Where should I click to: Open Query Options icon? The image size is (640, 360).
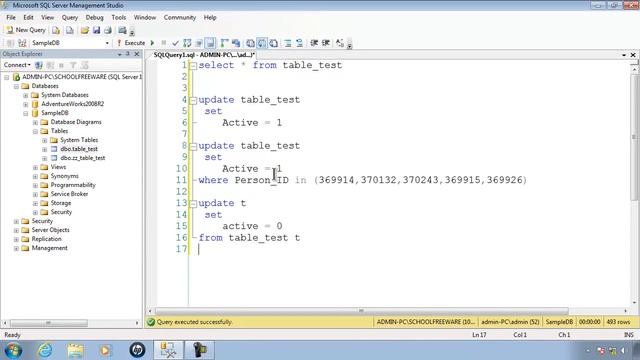pos(199,43)
